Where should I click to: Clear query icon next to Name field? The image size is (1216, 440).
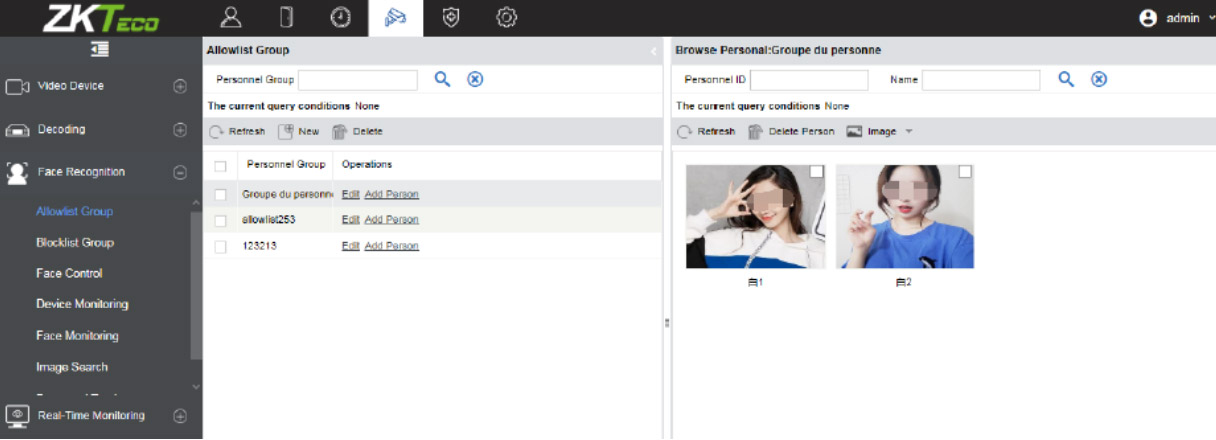pyautogui.click(x=1098, y=80)
